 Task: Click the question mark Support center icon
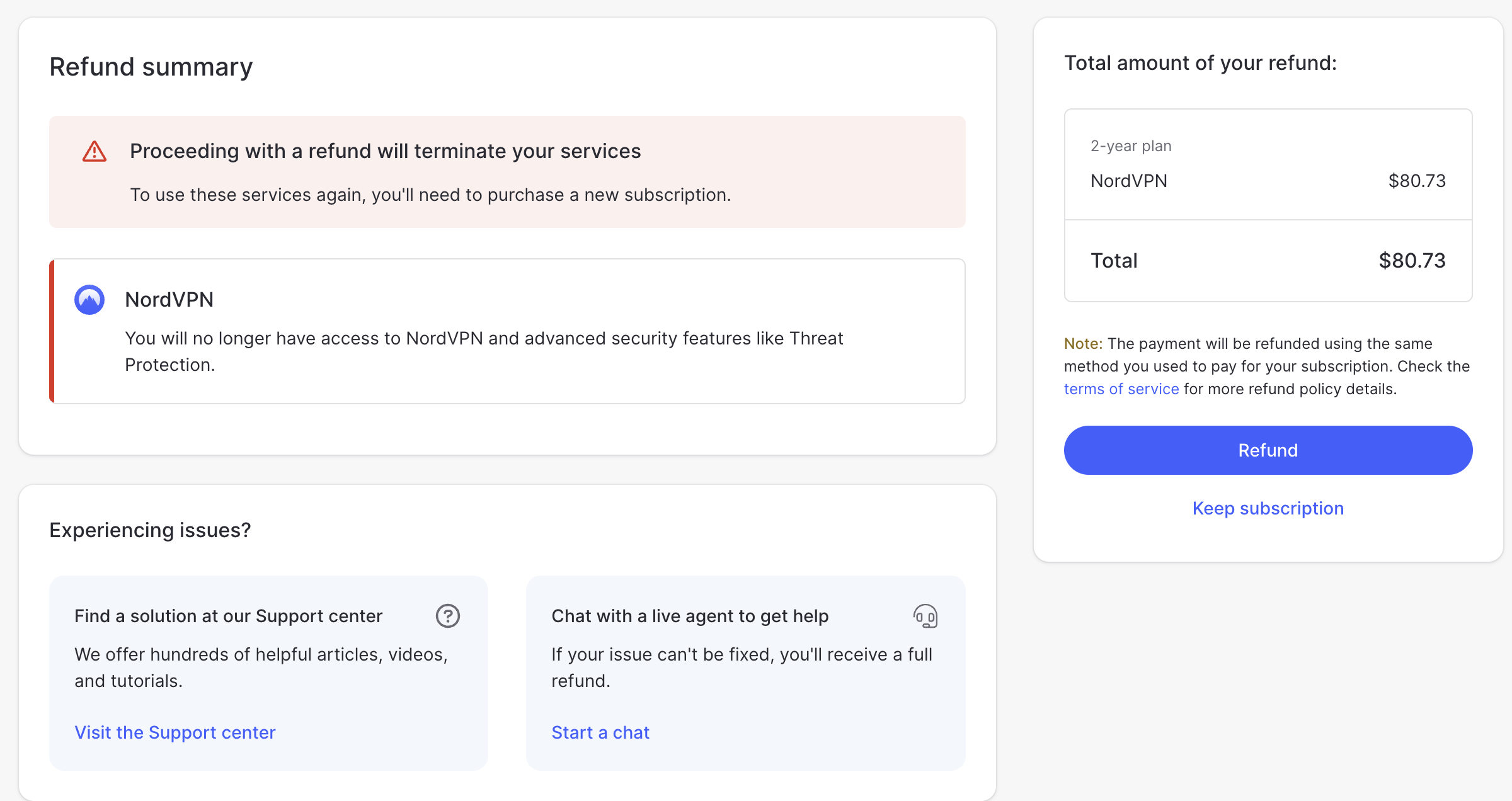tap(448, 616)
